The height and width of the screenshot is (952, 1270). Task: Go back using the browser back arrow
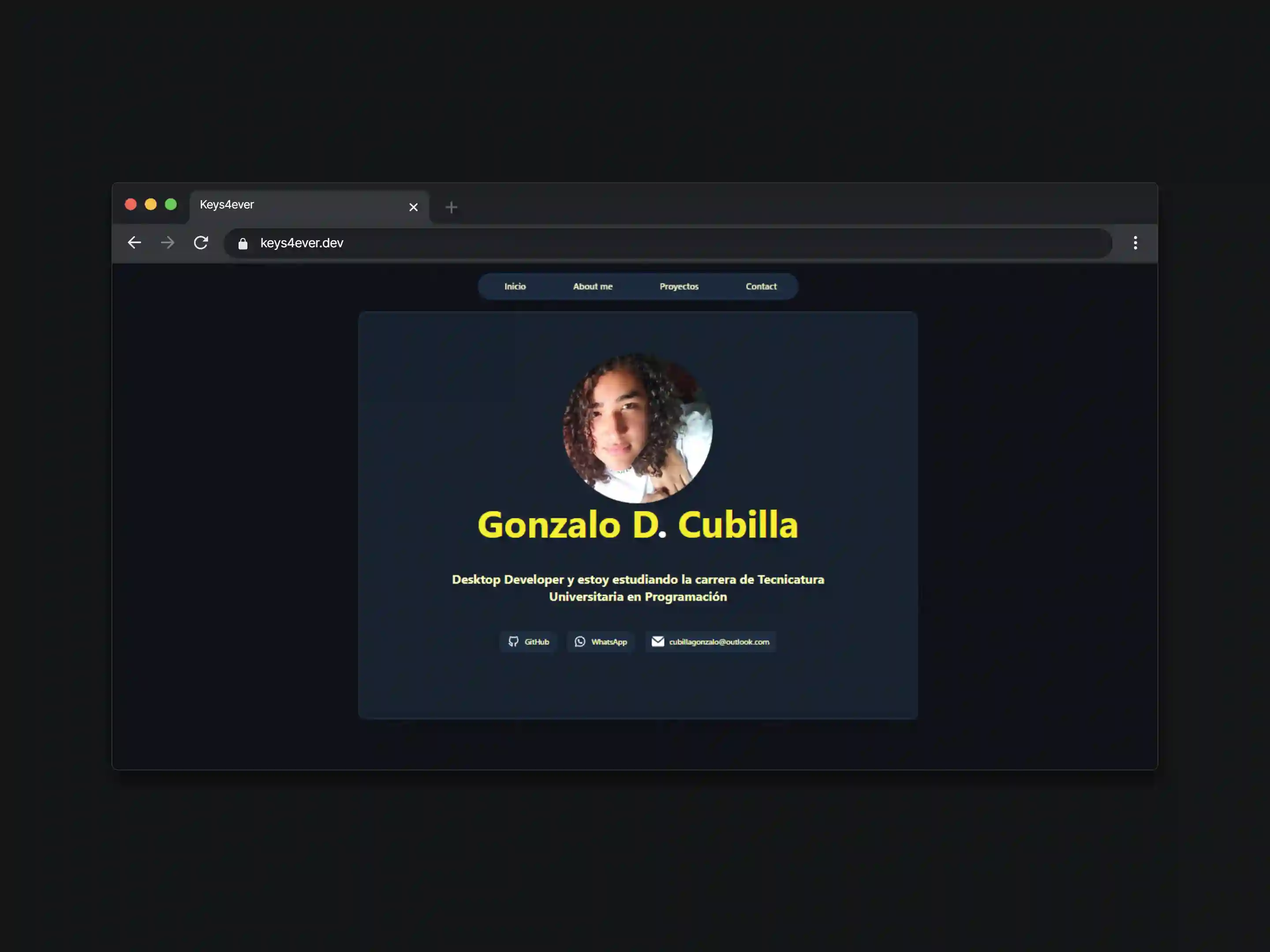click(134, 243)
